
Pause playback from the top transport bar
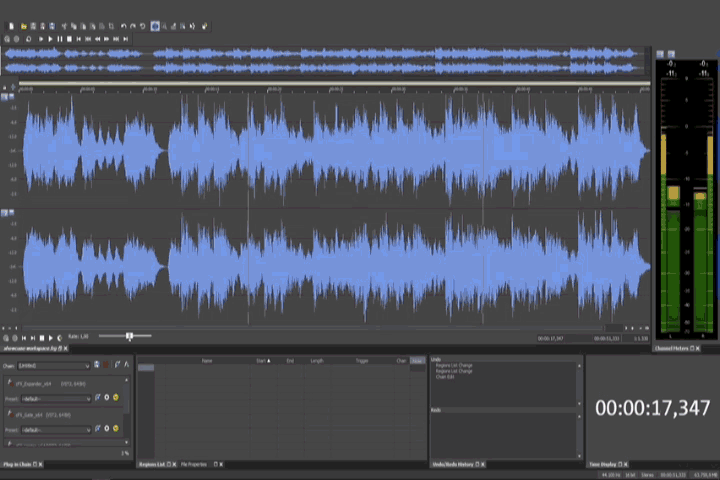(59, 39)
